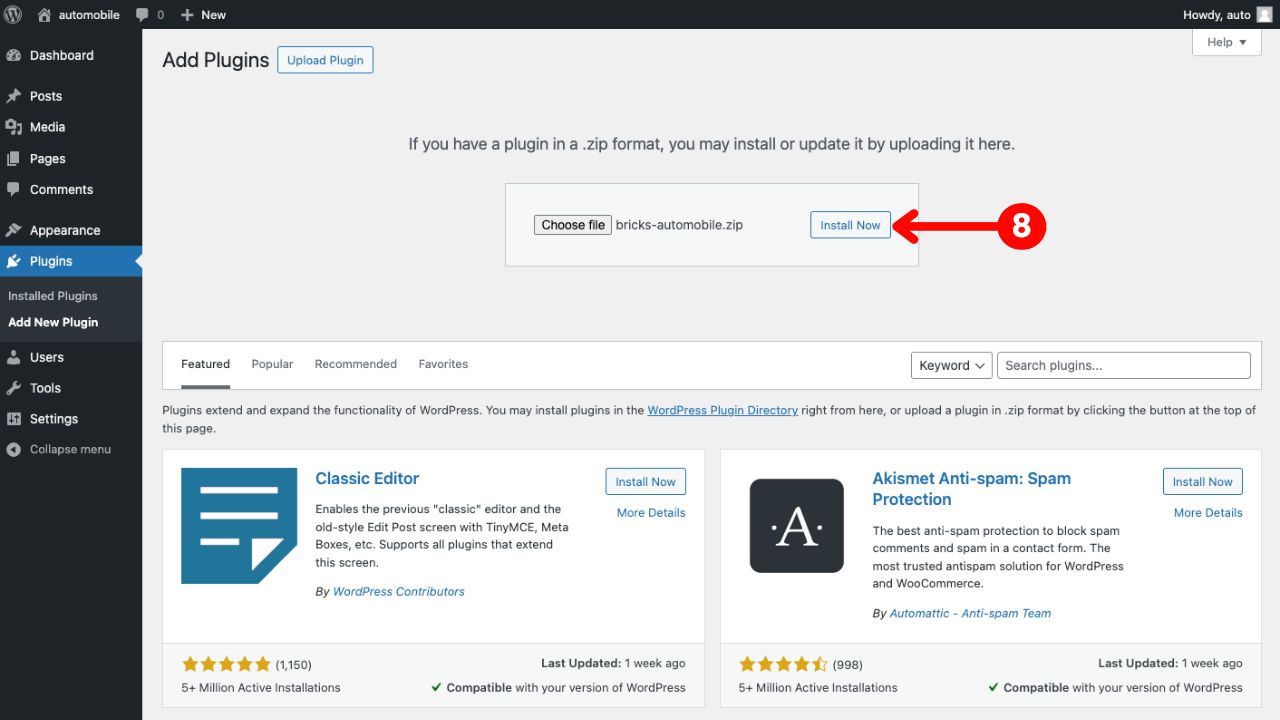Click the bricks-automobile.zip file name
This screenshot has width=1280, height=720.
[x=679, y=225]
